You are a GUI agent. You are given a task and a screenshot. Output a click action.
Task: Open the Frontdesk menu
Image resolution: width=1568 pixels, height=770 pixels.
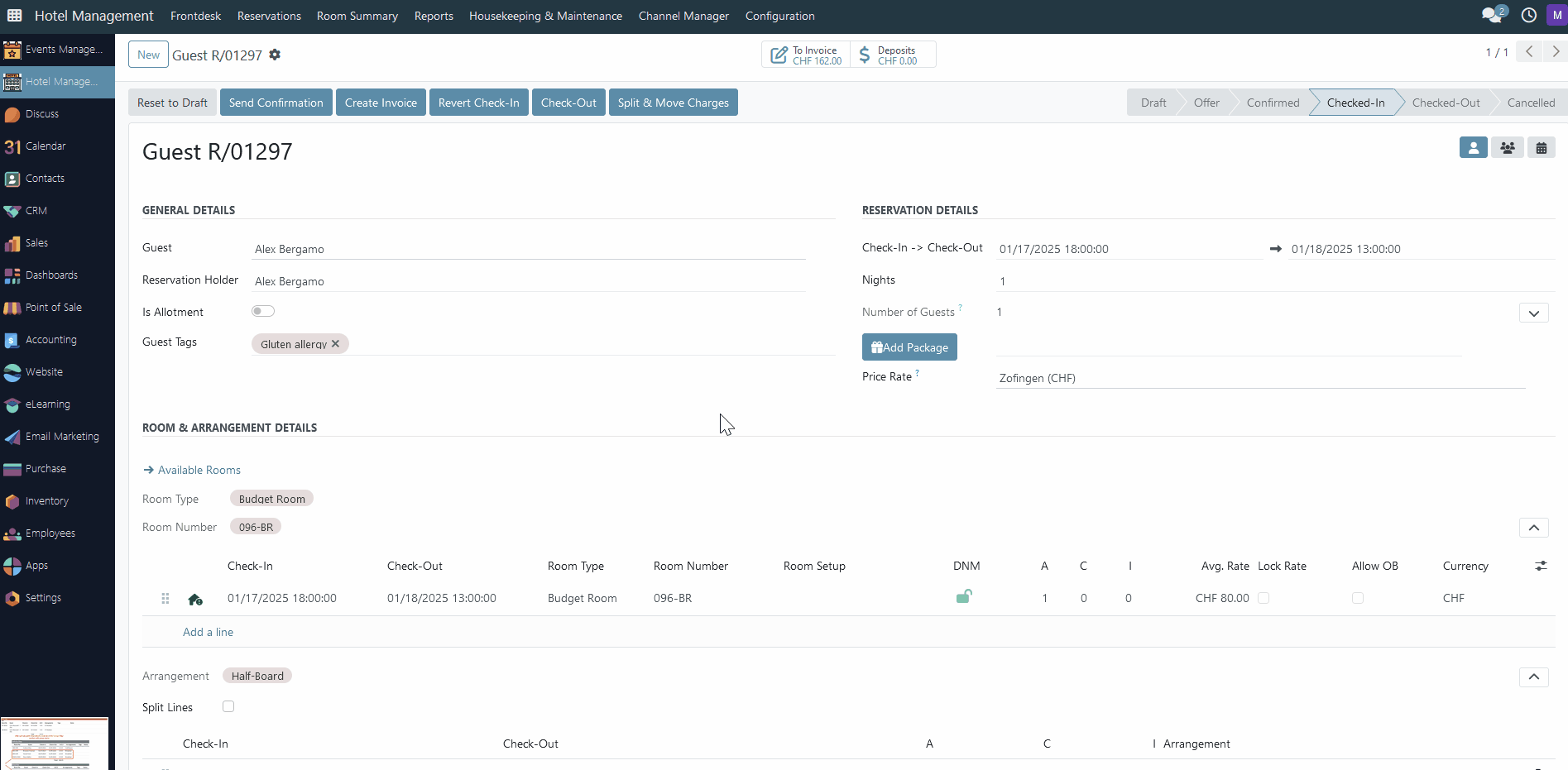(x=195, y=16)
